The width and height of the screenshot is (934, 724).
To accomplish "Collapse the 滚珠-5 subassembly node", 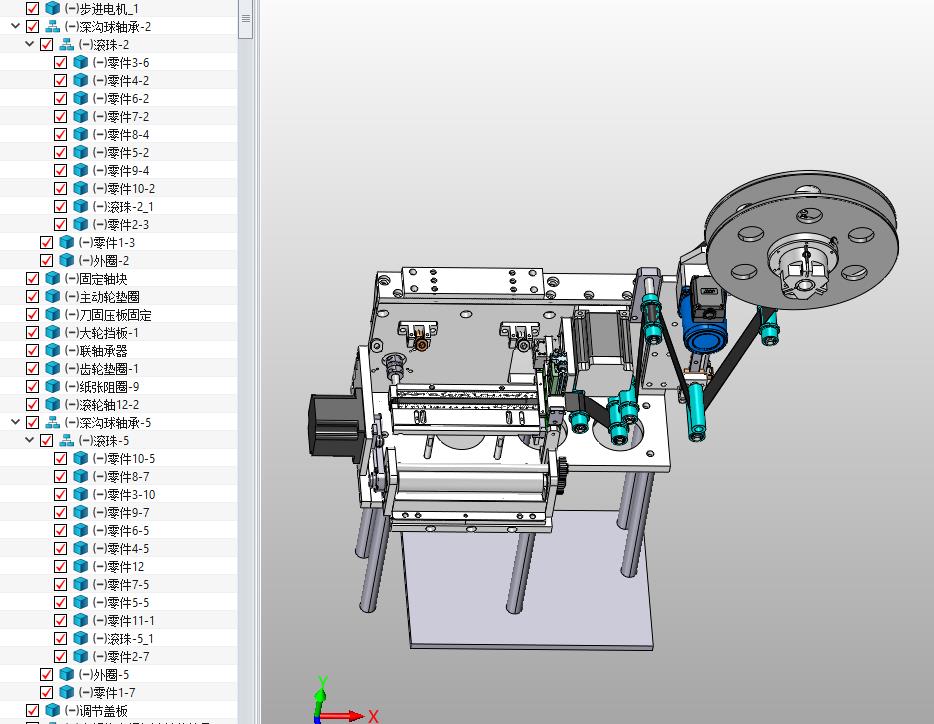I will 29,440.
